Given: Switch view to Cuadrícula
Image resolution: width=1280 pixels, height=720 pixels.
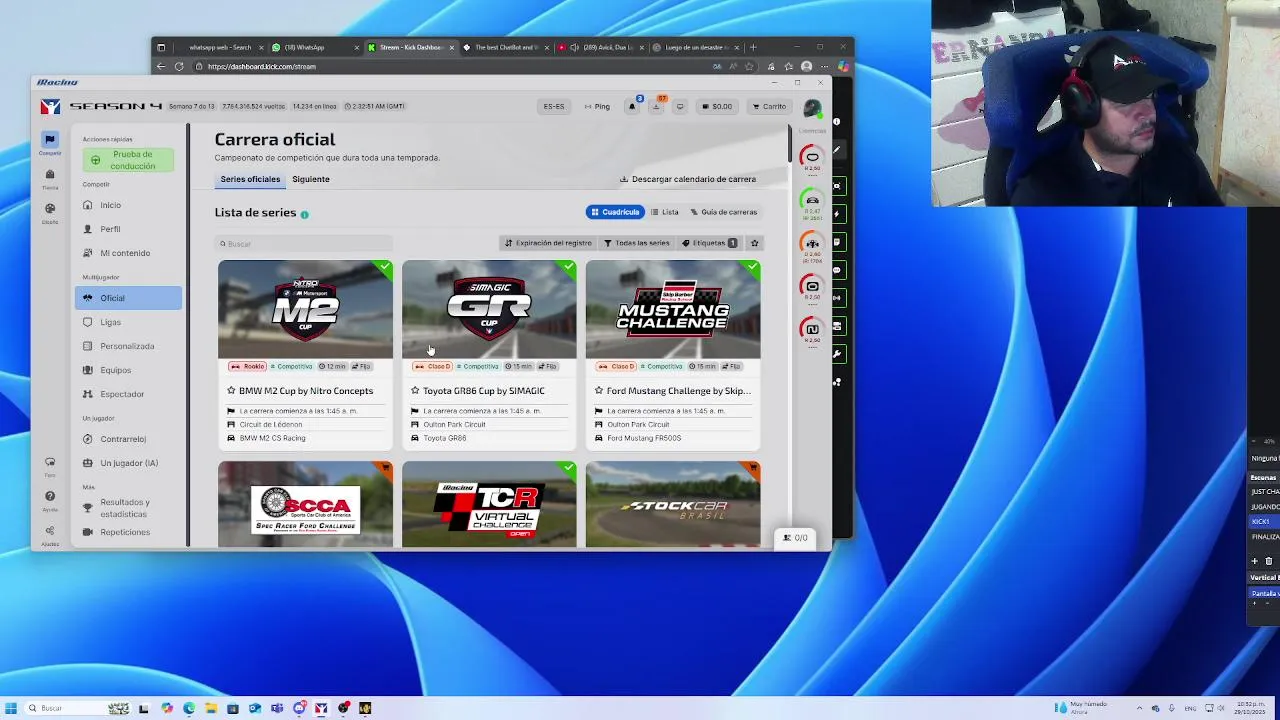Looking at the screenshot, I should (x=615, y=212).
